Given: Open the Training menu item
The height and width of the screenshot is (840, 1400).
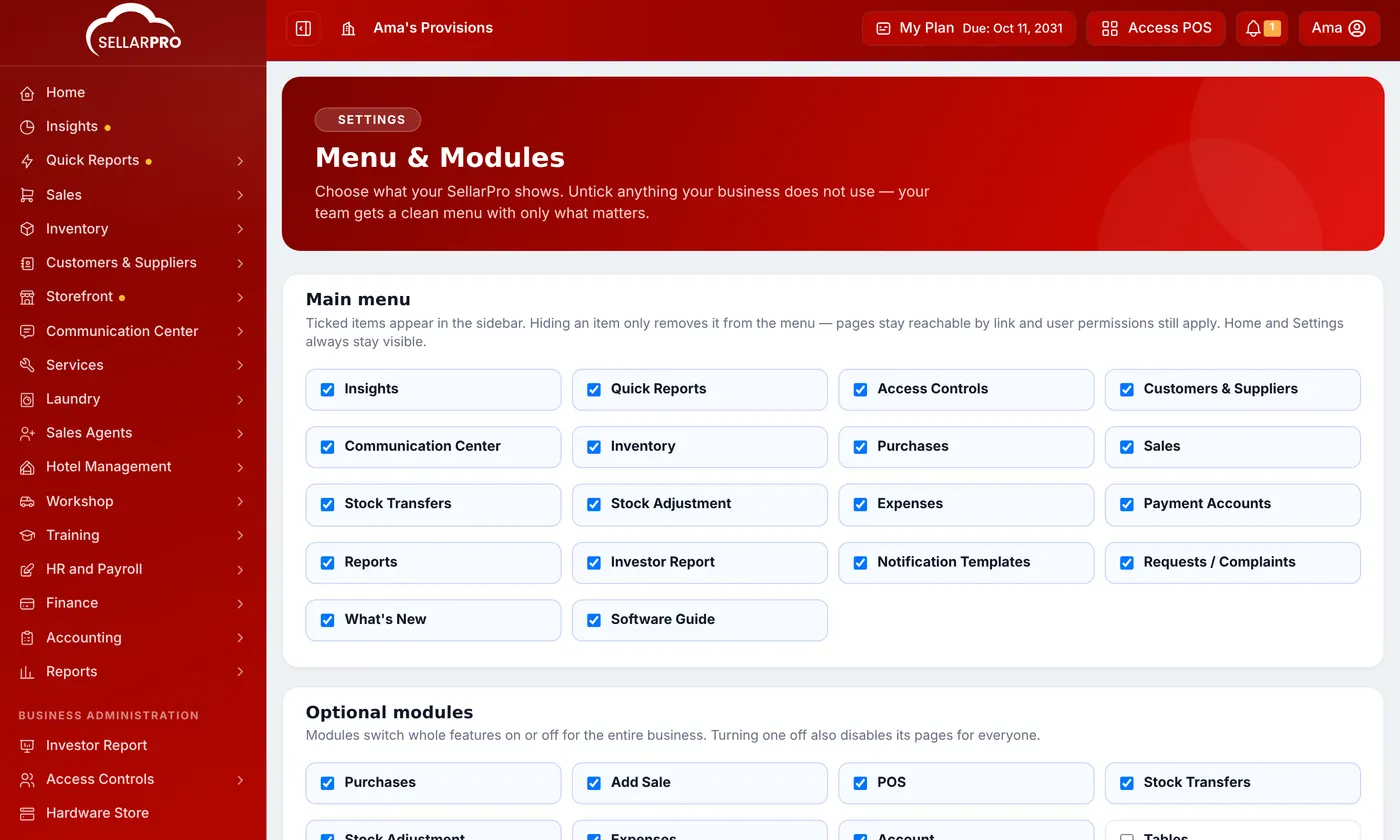Looking at the screenshot, I should (x=133, y=535).
